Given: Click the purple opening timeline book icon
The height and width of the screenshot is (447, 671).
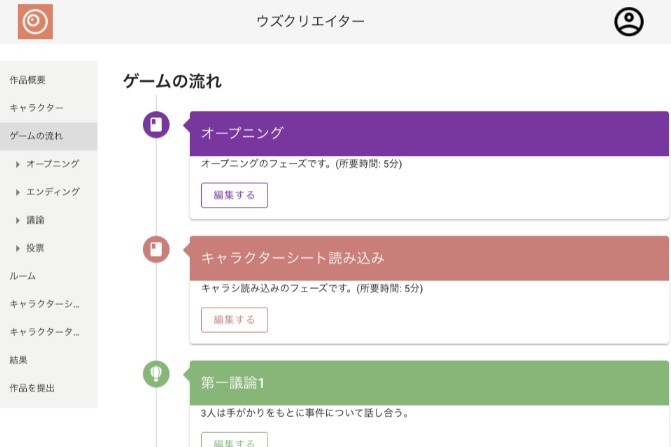Looking at the screenshot, I should [x=156, y=125].
